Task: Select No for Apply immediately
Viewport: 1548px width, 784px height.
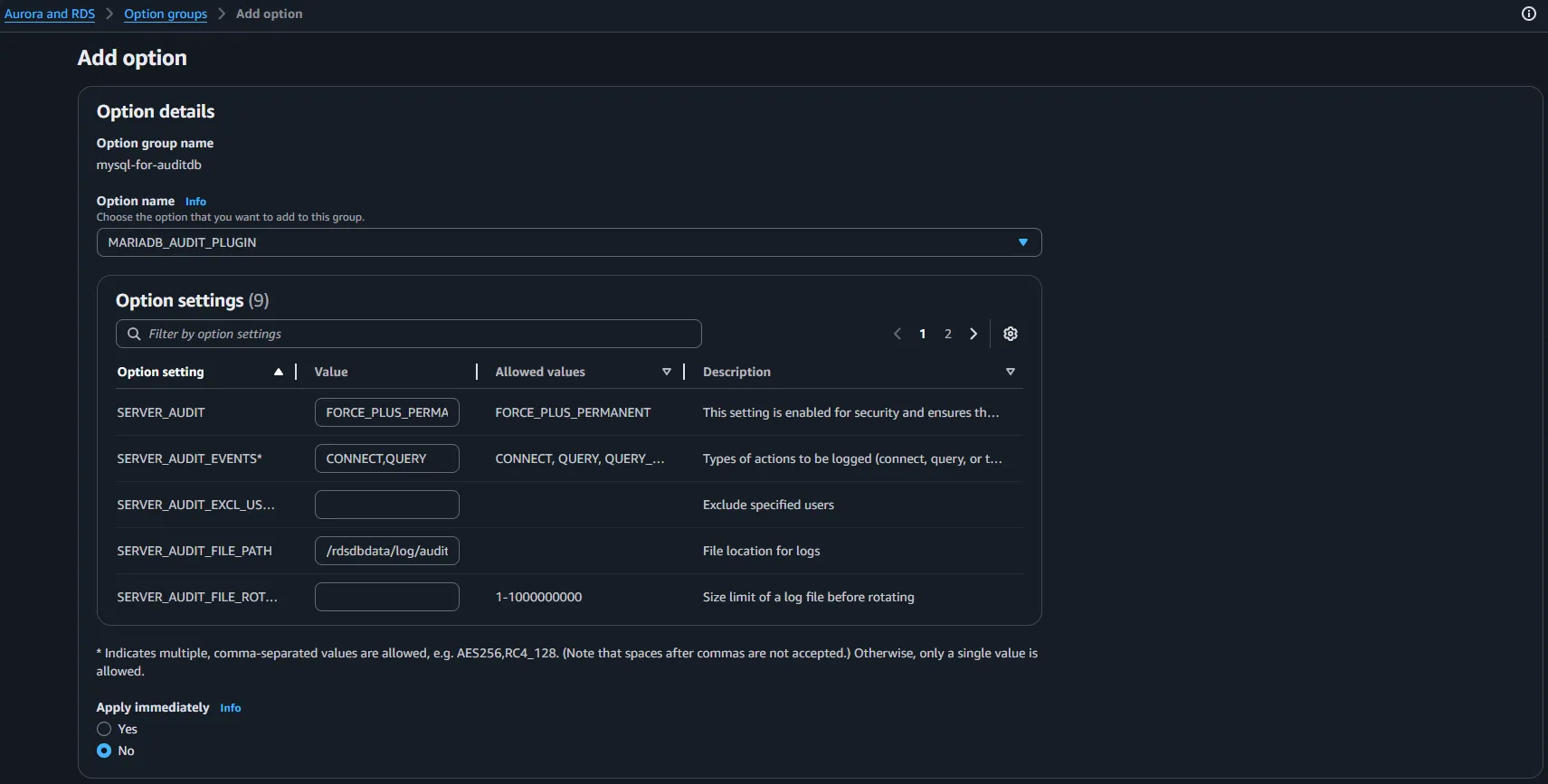Action: point(104,751)
